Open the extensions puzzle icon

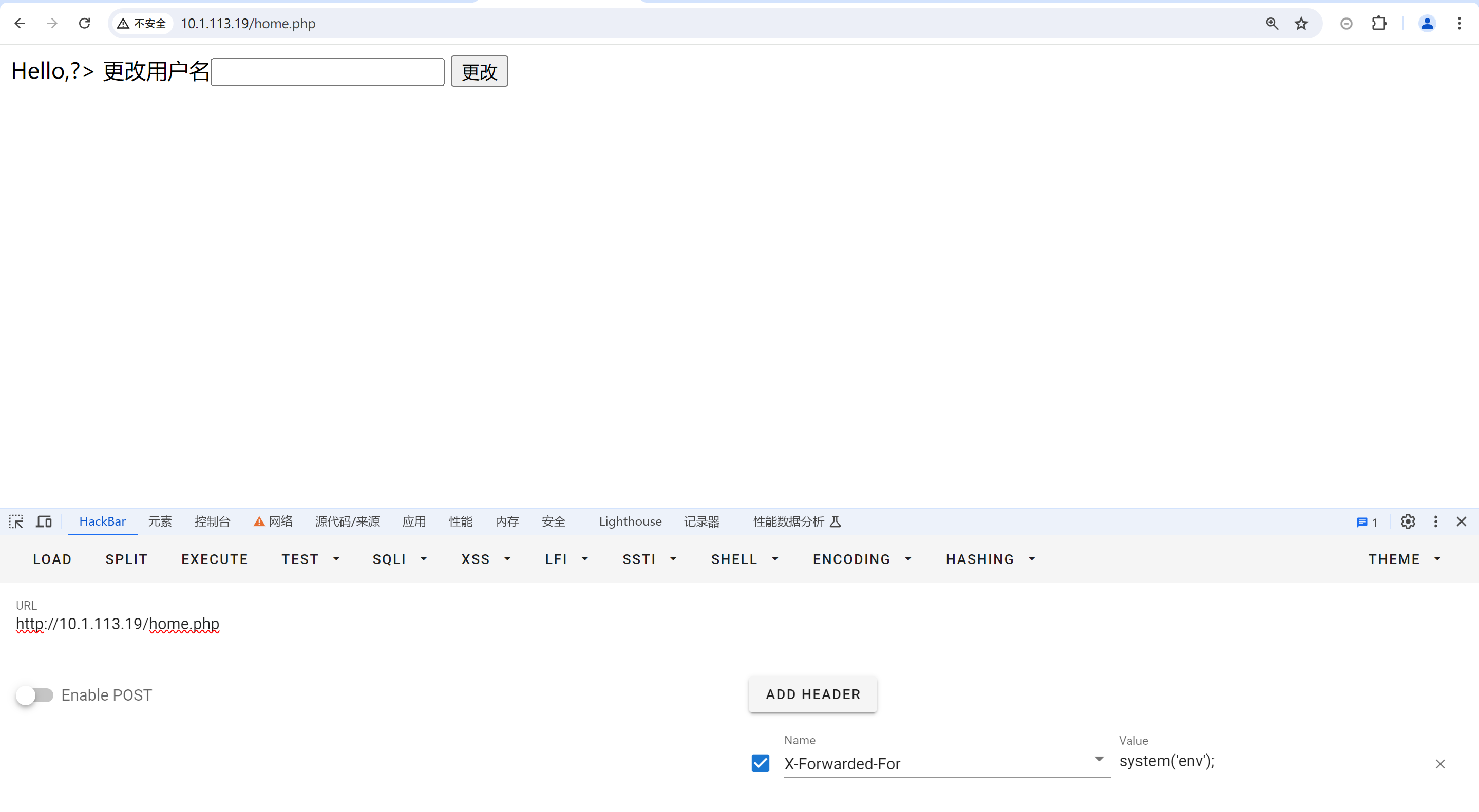1379,24
